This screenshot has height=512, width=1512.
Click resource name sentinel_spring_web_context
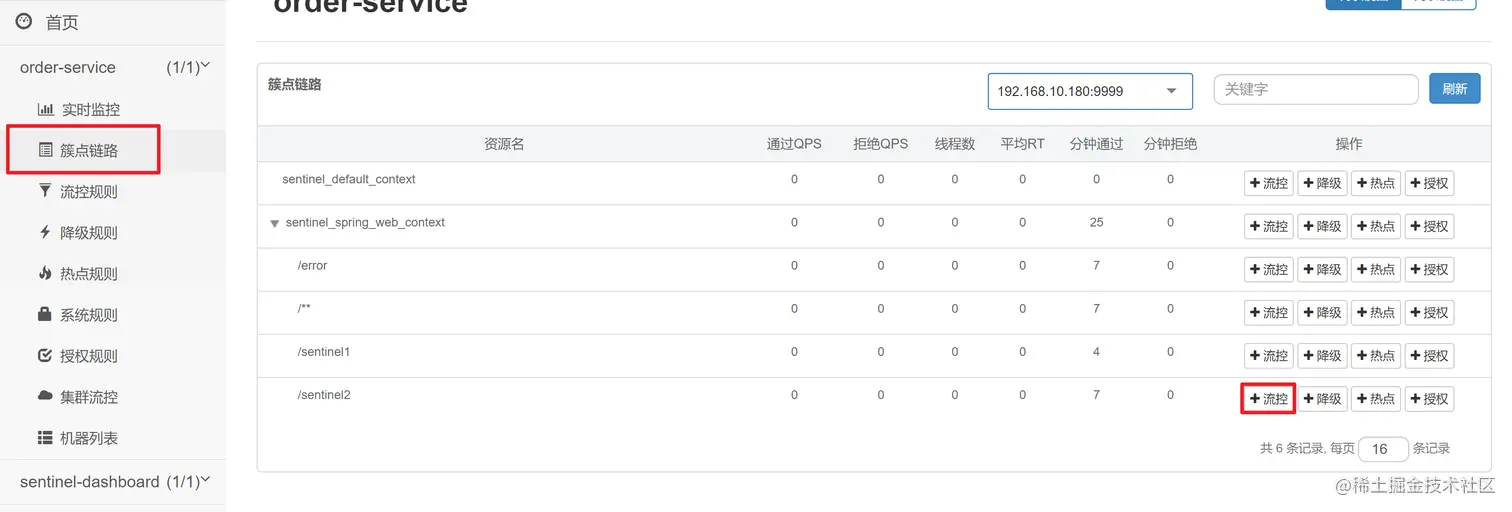click(365, 223)
